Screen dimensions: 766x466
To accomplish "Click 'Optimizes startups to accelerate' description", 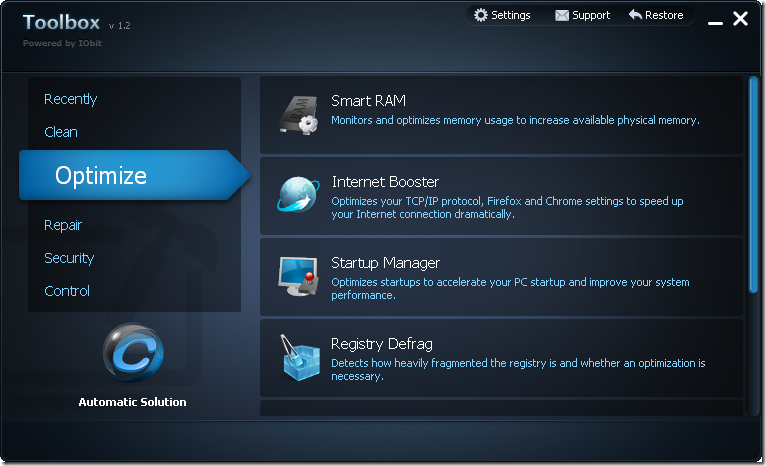I will [x=510, y=289].
